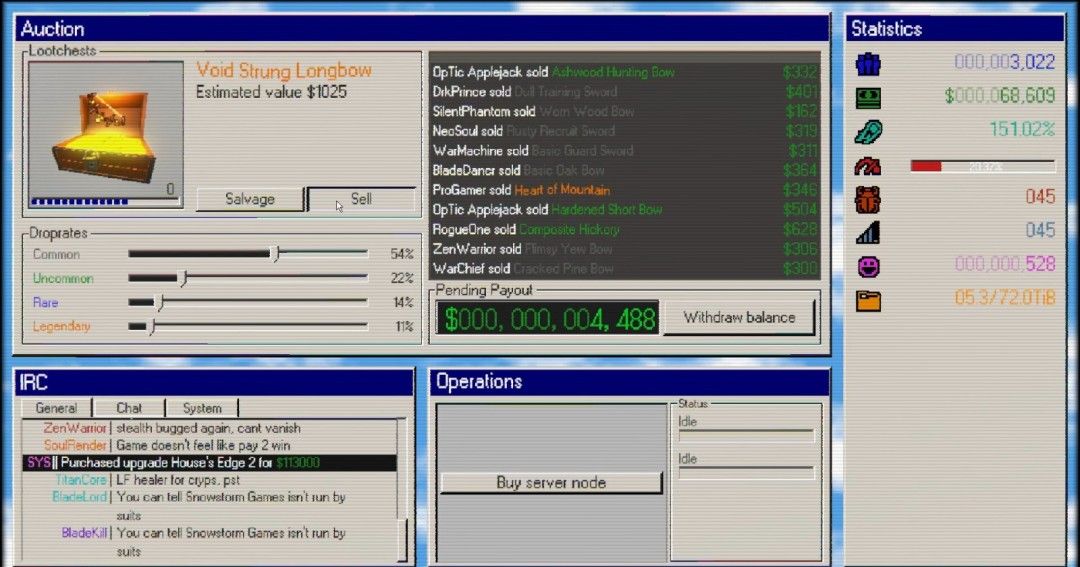Adjust the Legendary droprate slider handle
This screenshot has width=1080, height=567.
151,326
